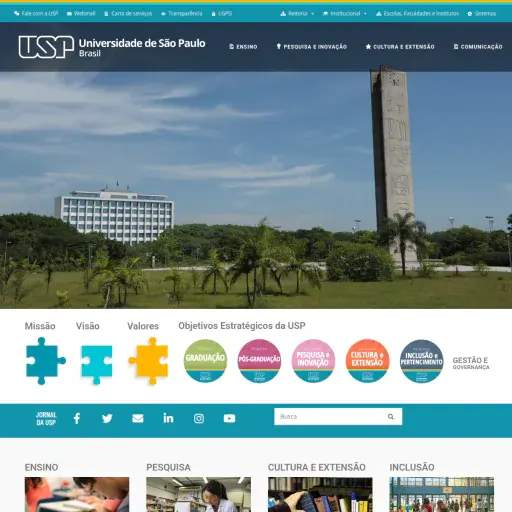Expand the Institucional dropdown
512x512 pixels.
(x=345, y=13)
